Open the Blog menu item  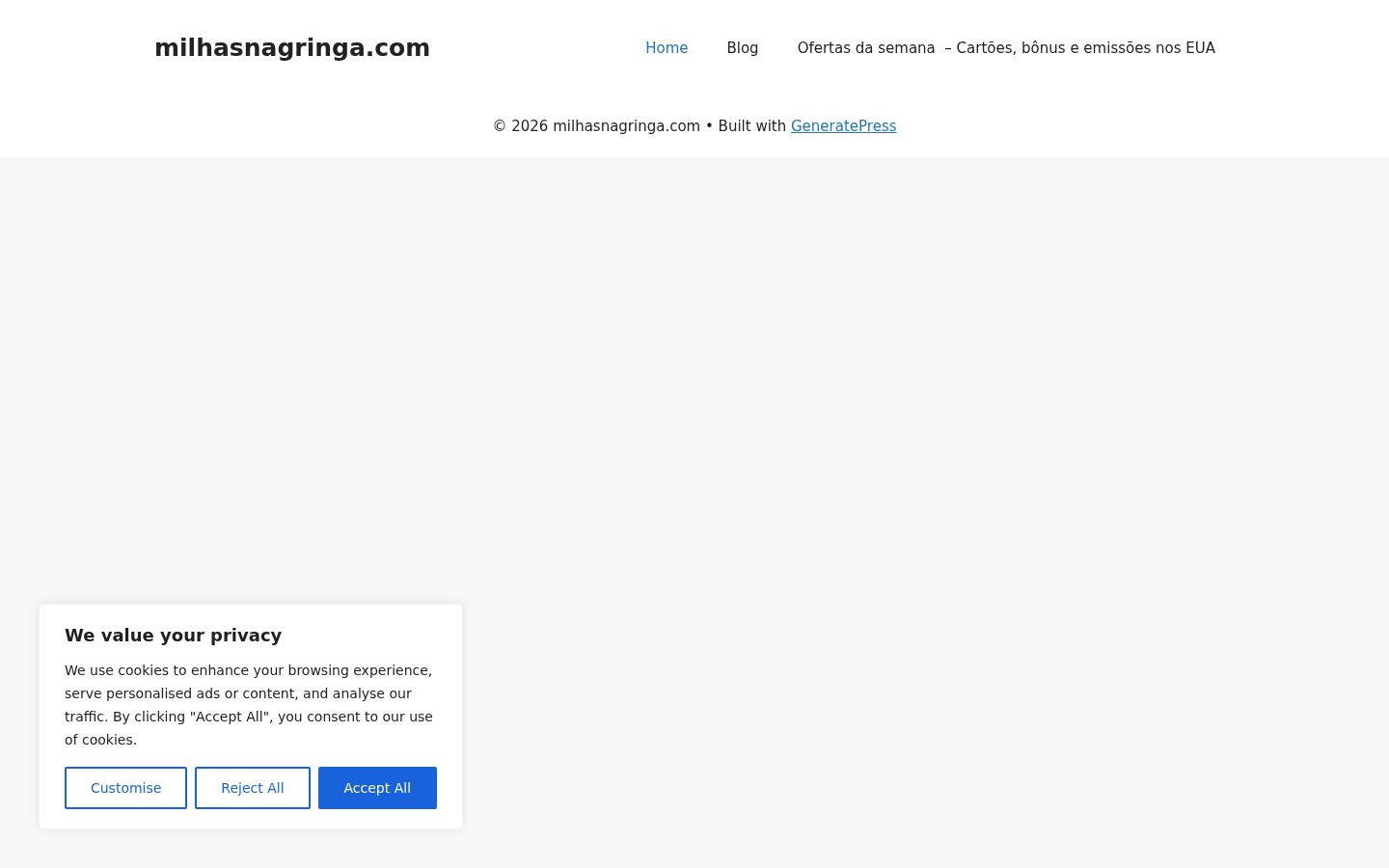coord(743,48)
